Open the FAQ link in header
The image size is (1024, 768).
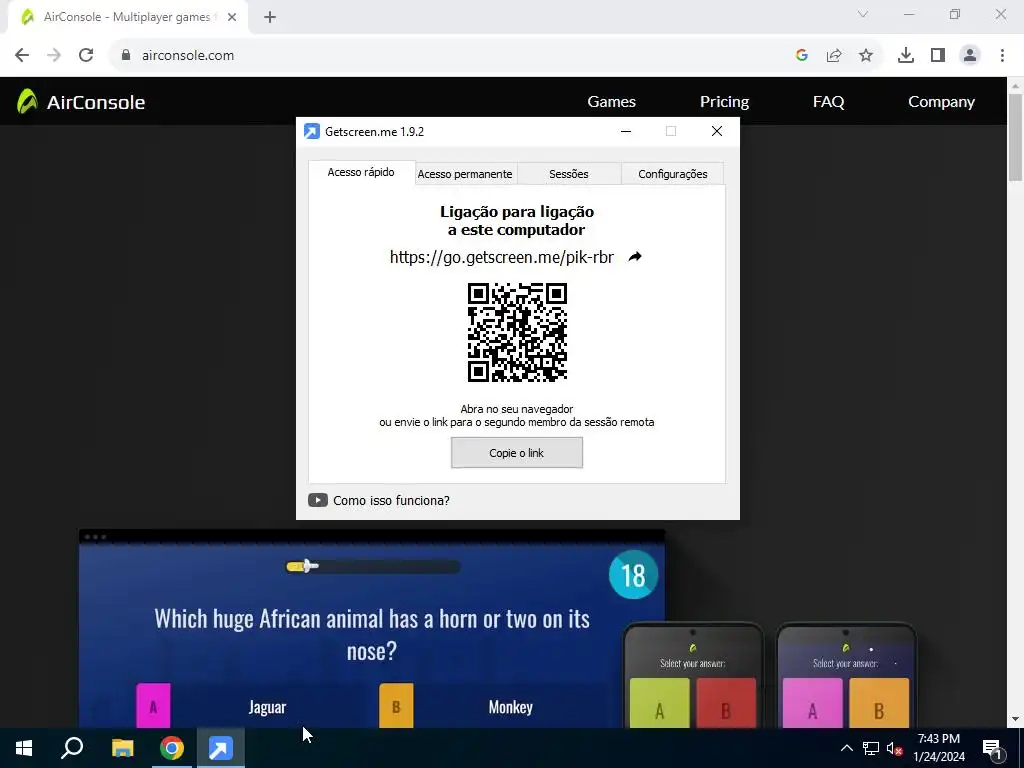point(828,101)
